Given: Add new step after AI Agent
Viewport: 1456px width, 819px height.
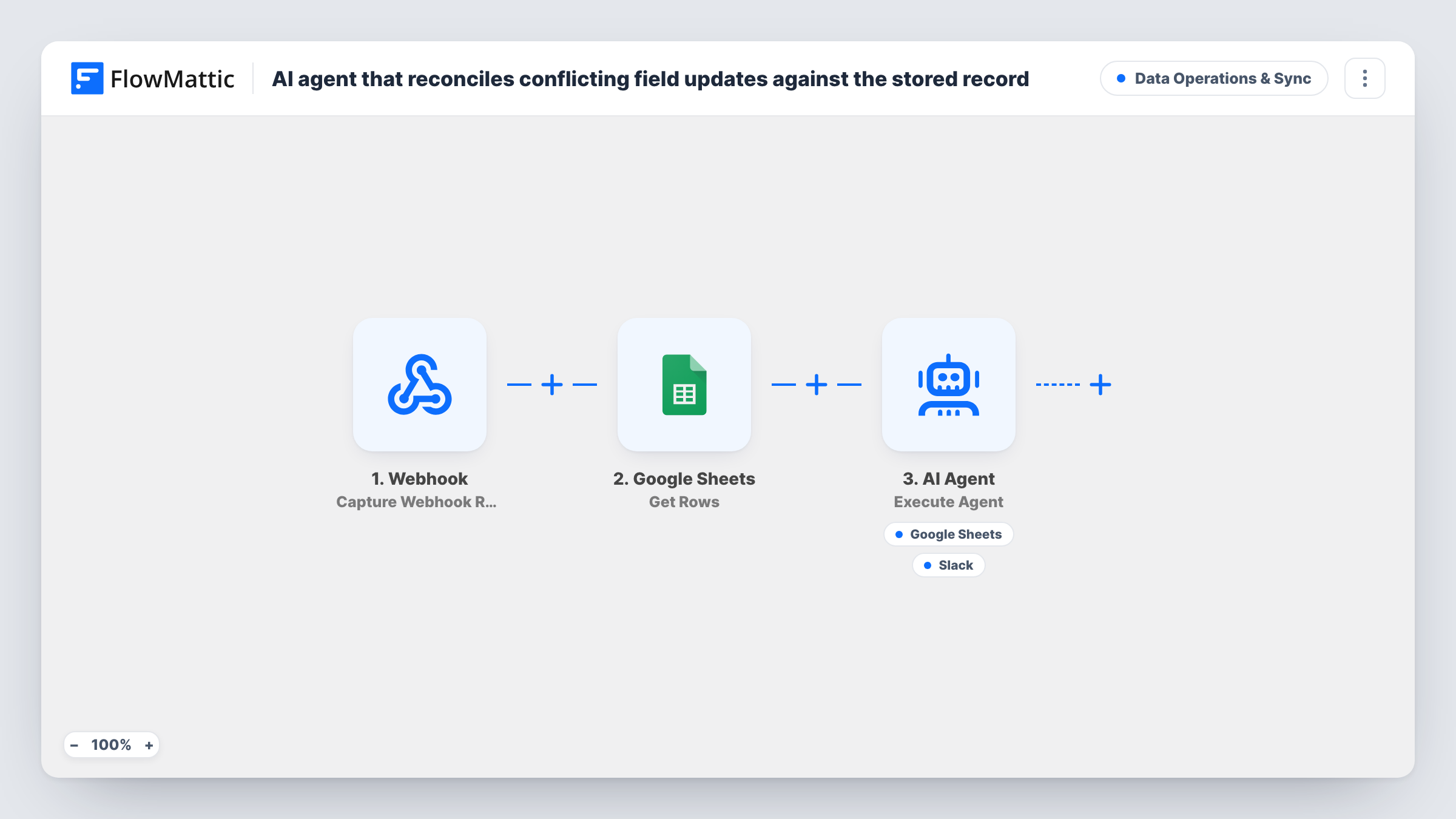Looking at the screenshot, I should pyautogui.click(x=1100, y=385).
